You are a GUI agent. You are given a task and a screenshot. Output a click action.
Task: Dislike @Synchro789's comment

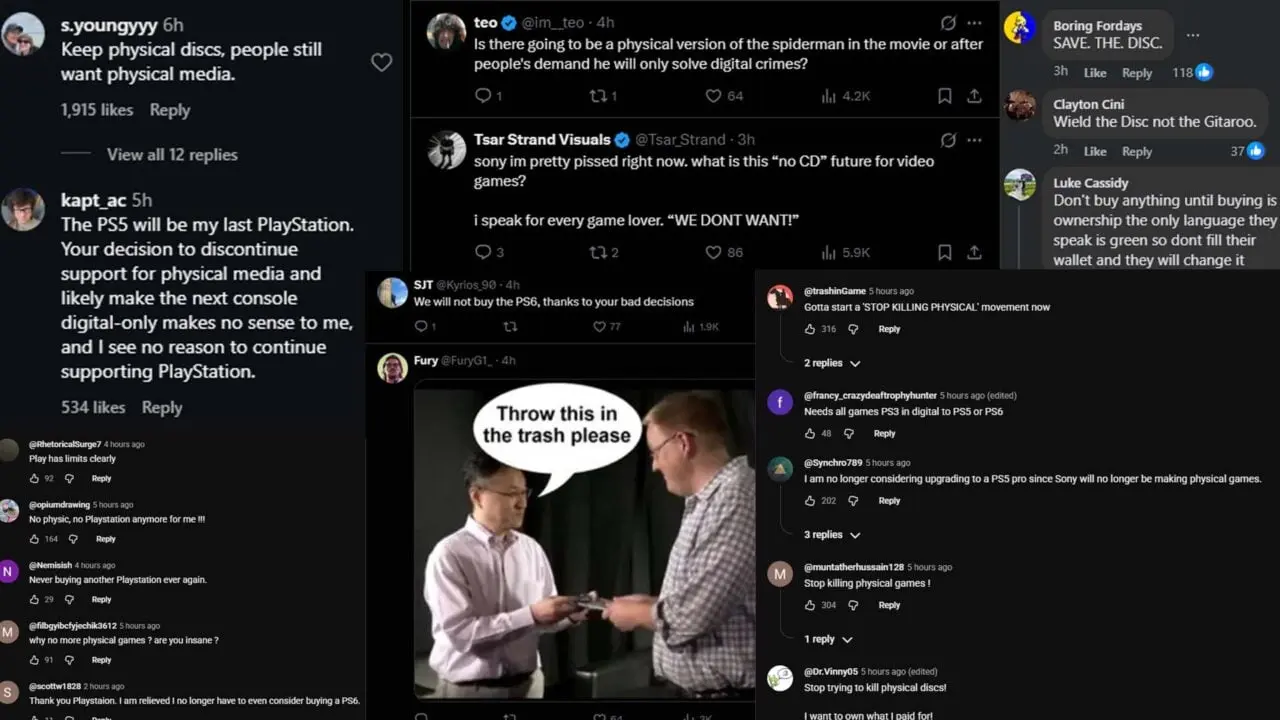coord(853,501)
